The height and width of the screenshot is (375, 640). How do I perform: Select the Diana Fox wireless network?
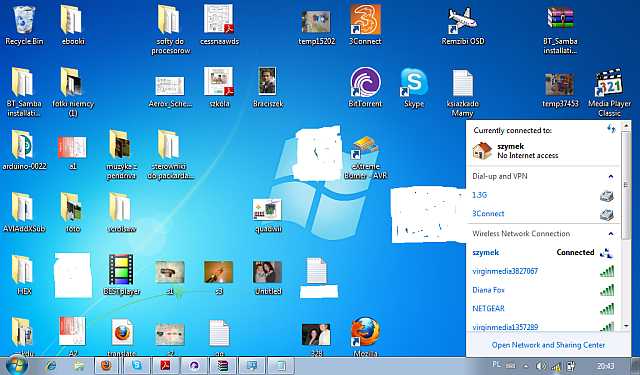point(543,290)
